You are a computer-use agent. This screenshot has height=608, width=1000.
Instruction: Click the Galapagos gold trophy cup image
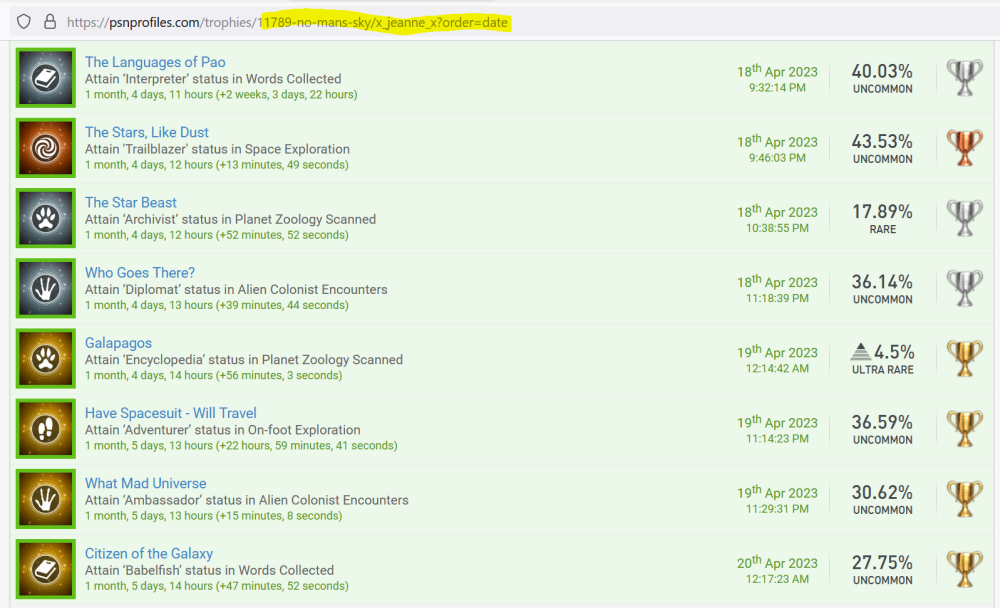[x=964, y=358]
